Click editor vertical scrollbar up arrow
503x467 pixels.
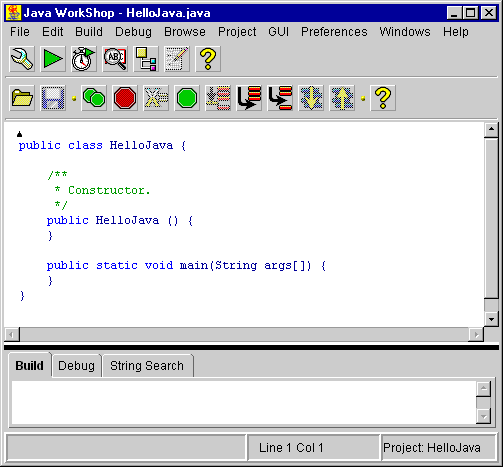click(x=491, y=130)
